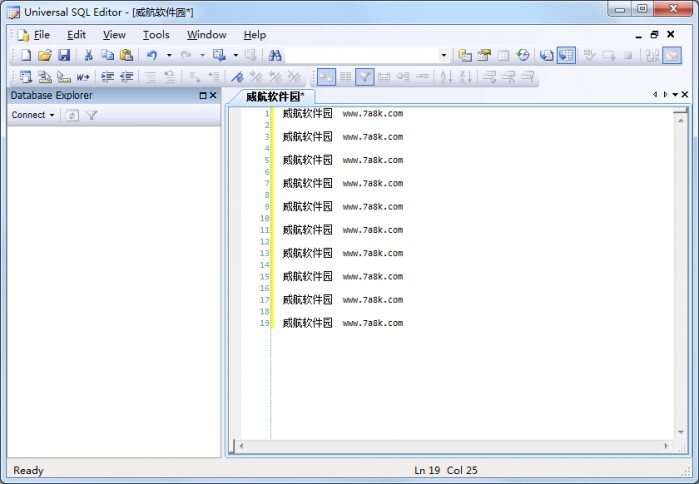Save the file with floppy disk icon
Screen dimensions: 699x484
64,55
